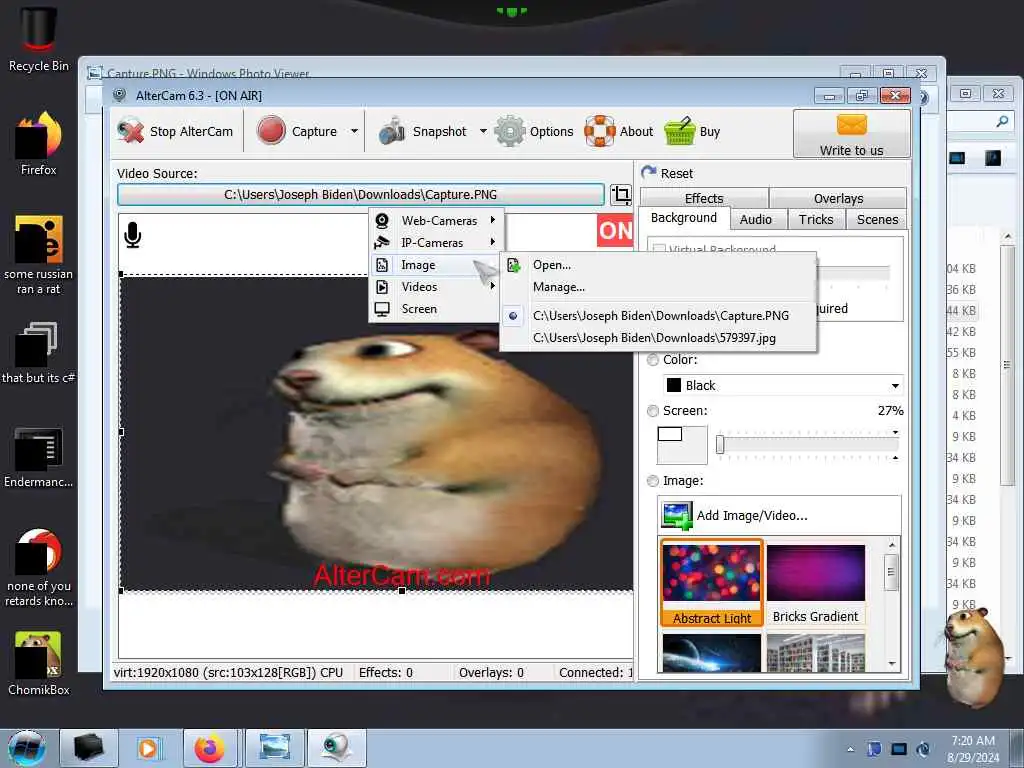Click the crop icon next to Video Source
The image size is (1024, 768).
[x=621, y=195]
